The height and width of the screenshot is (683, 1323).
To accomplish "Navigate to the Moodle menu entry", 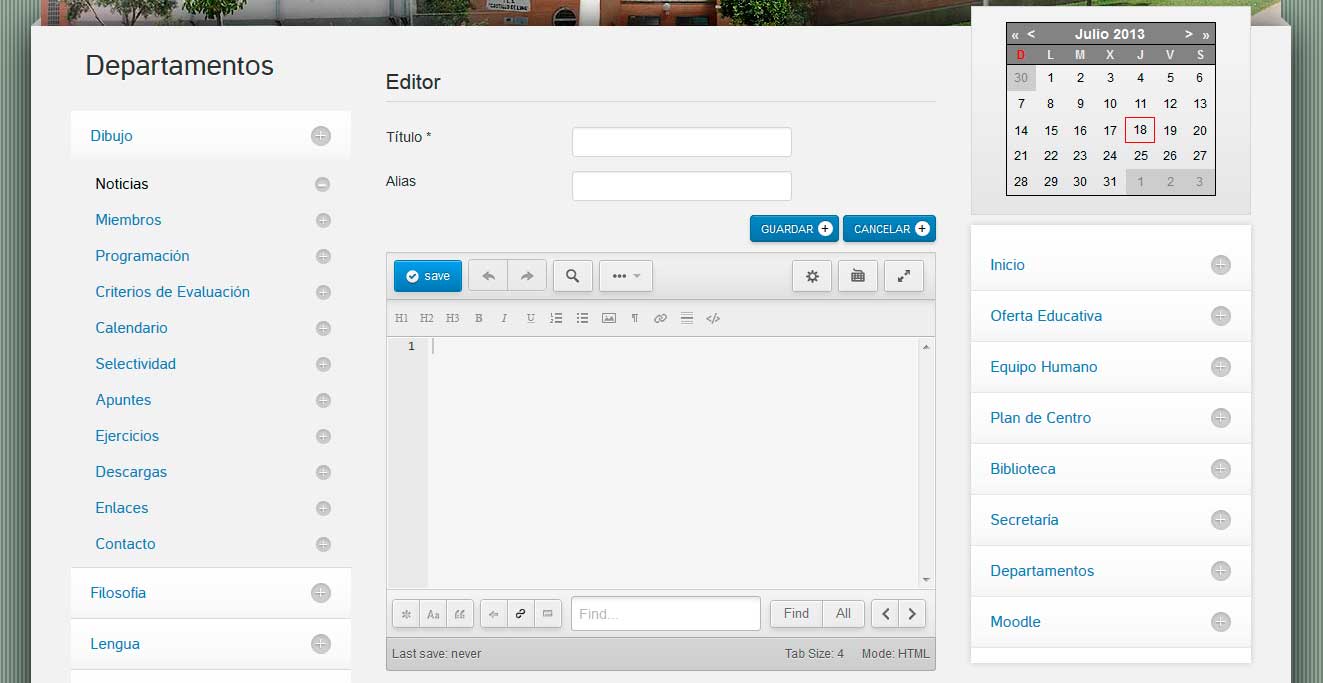I will (x=1015, y=622).
